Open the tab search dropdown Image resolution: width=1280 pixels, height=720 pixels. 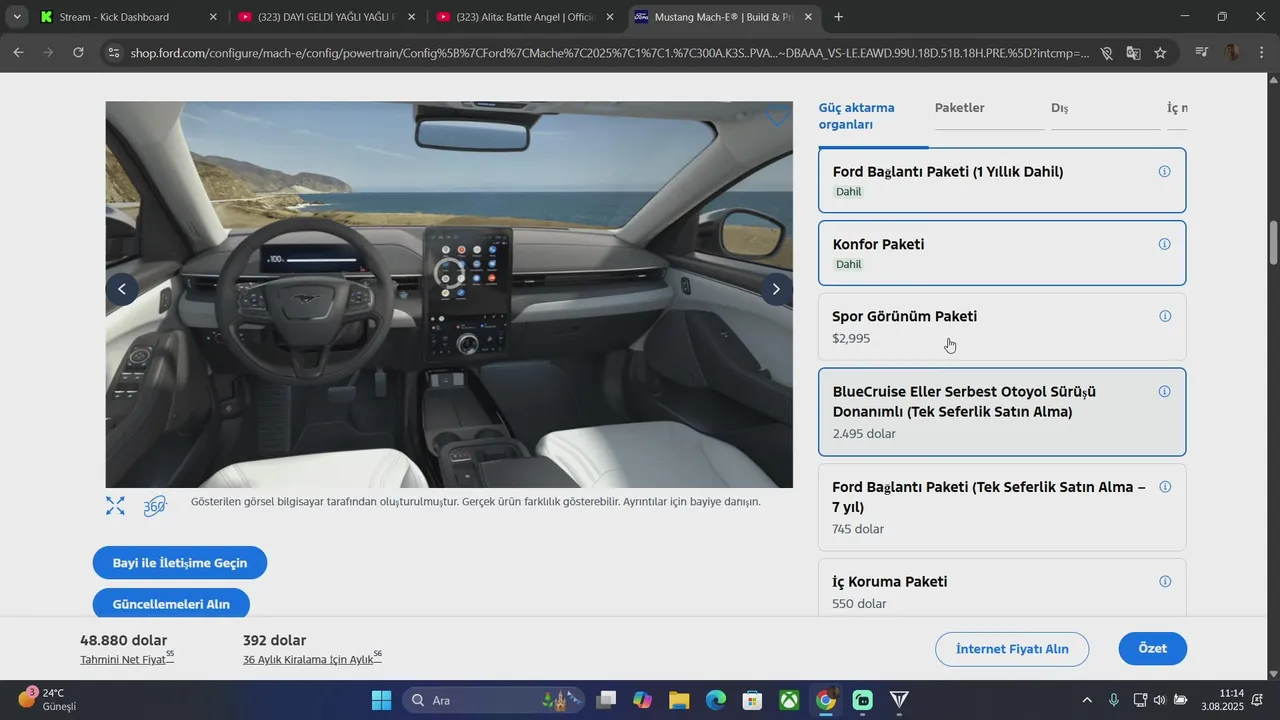coord(17,17)
